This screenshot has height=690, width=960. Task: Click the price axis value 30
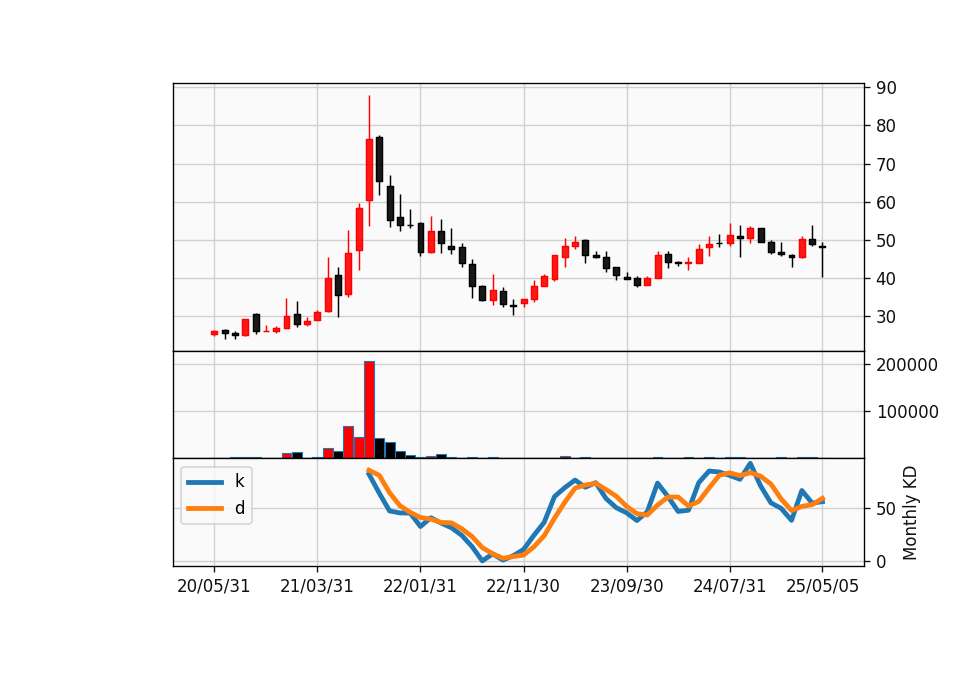coord(886,317)
